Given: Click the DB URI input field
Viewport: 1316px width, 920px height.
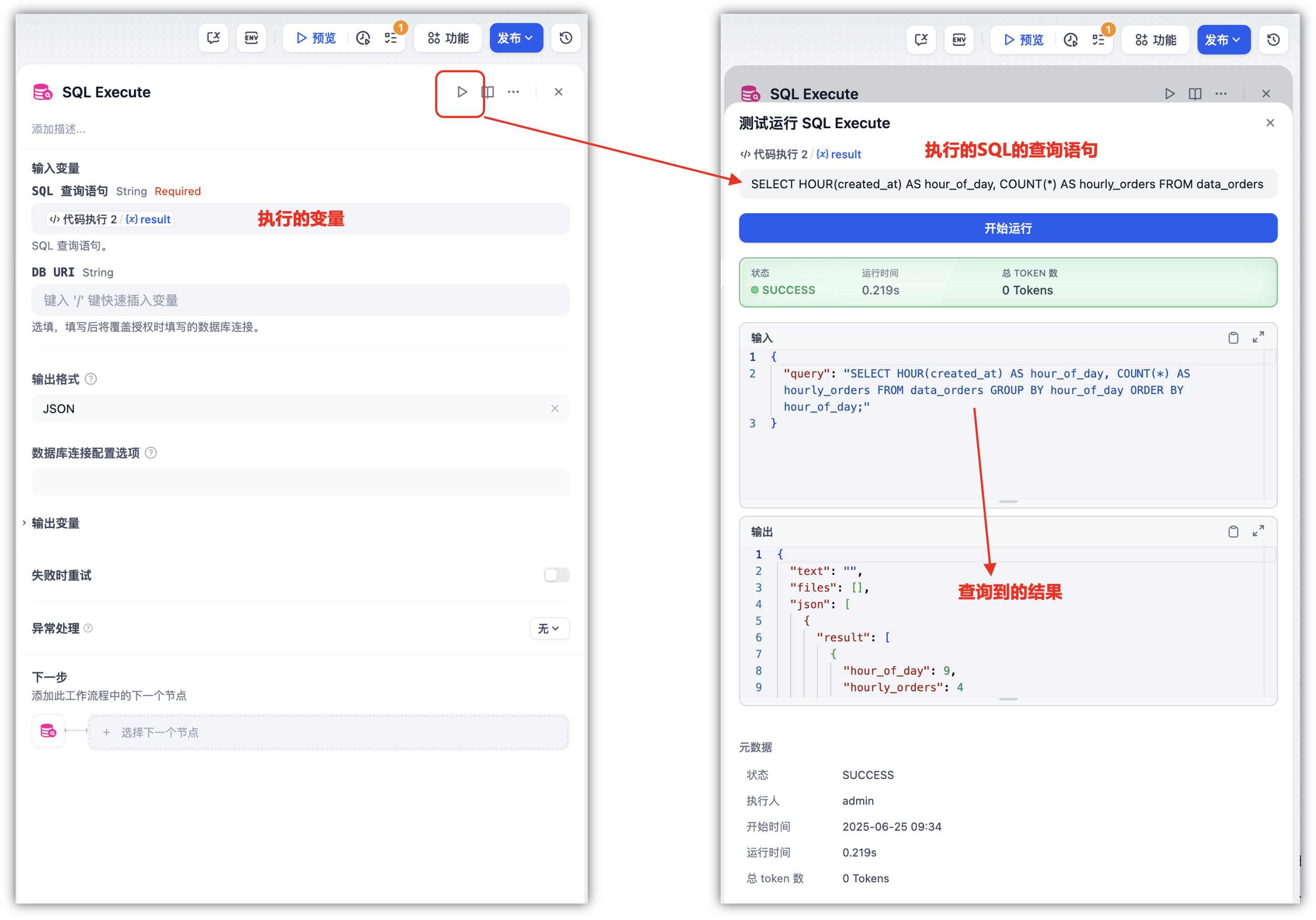Looking at the screenshot, I should tap(300, 300).
